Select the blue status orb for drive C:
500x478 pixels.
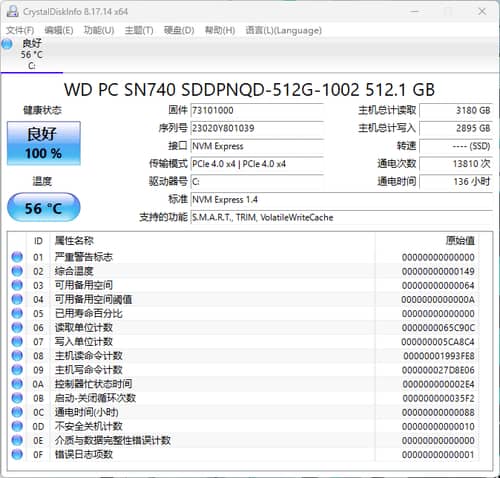(x=7, y=44)
